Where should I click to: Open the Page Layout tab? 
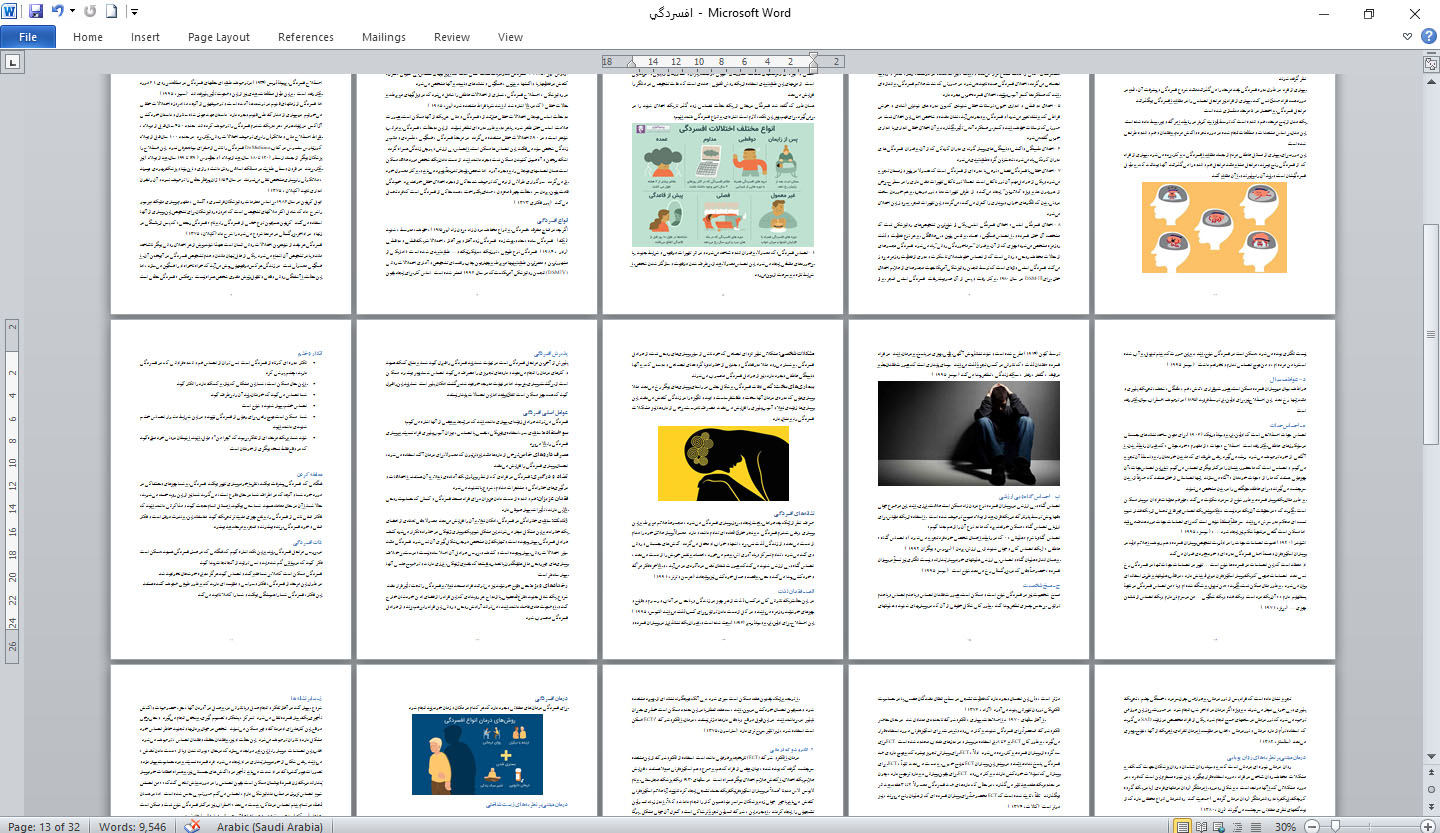(219, 37)
